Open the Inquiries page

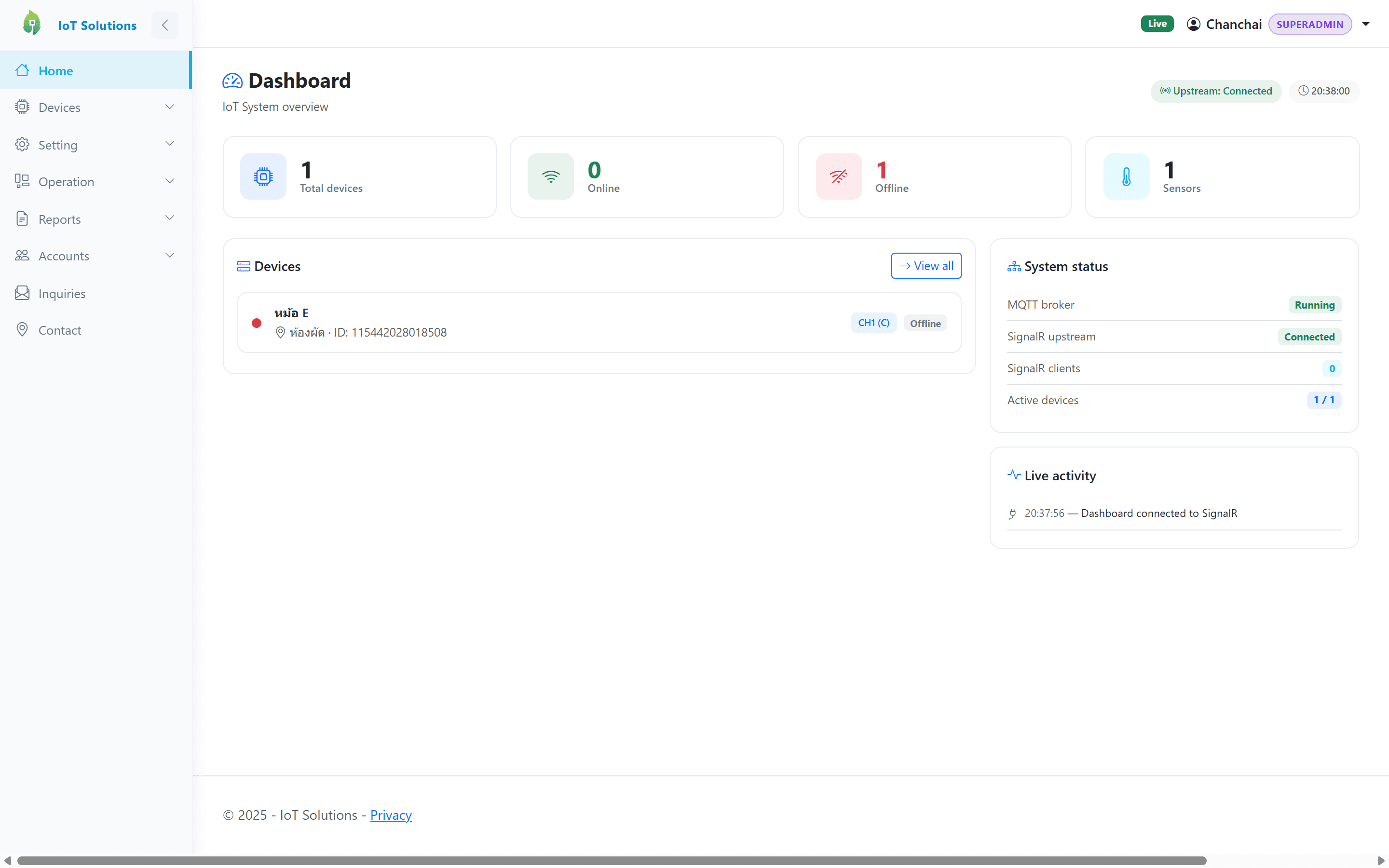point(95,293)
